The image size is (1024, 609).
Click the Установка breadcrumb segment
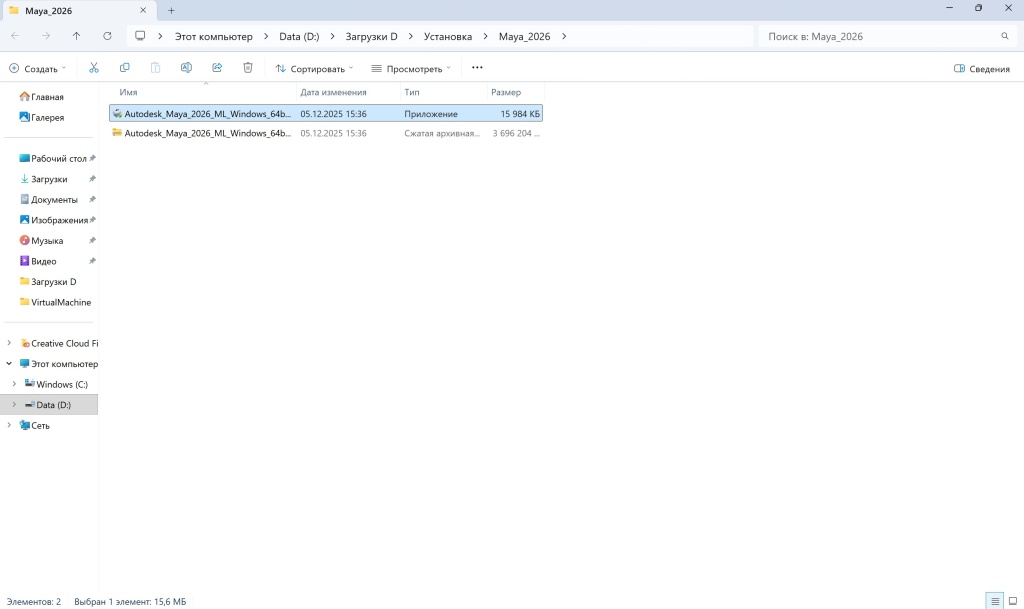point(447,36)
